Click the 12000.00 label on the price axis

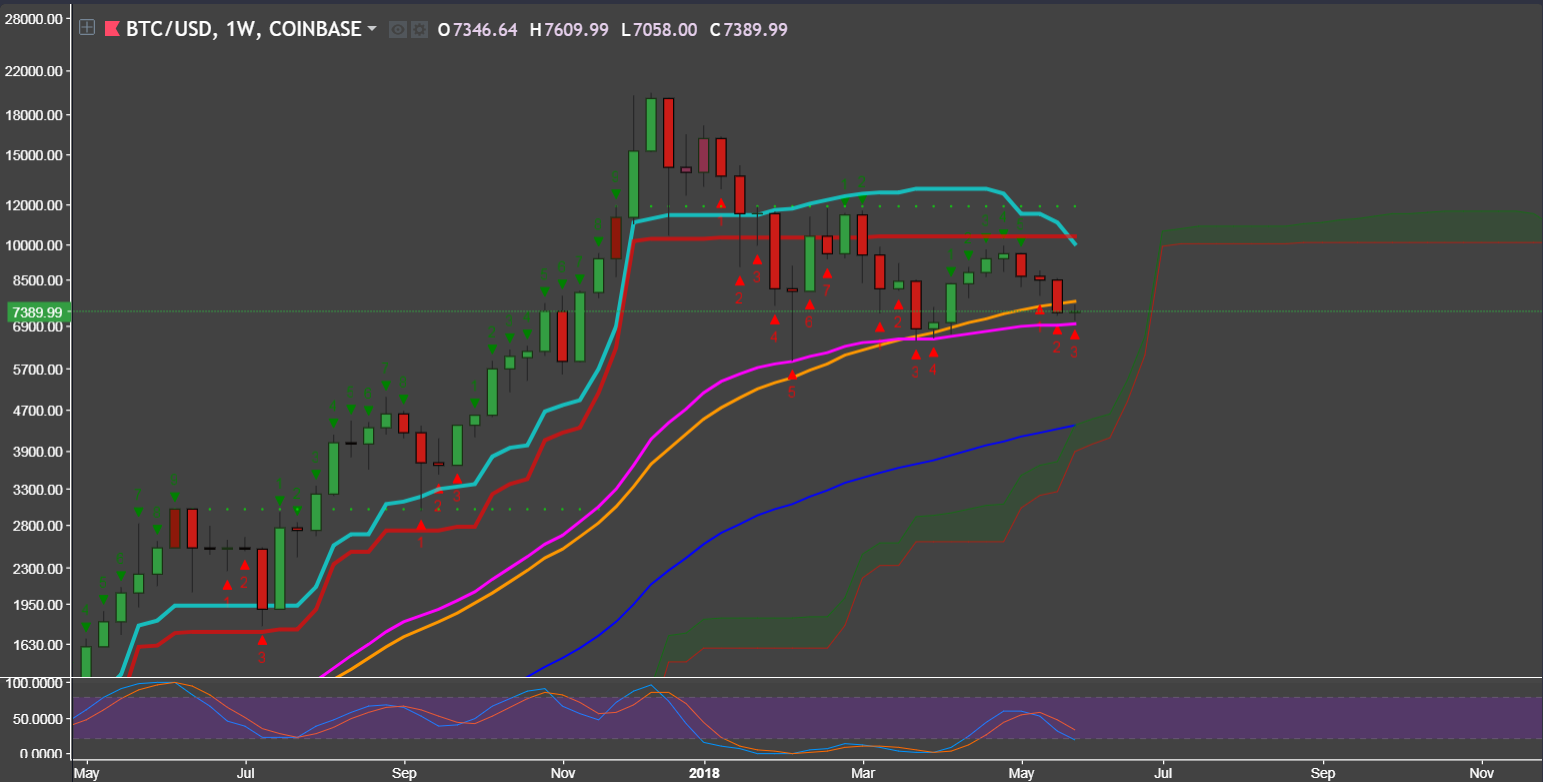(36, 205)
